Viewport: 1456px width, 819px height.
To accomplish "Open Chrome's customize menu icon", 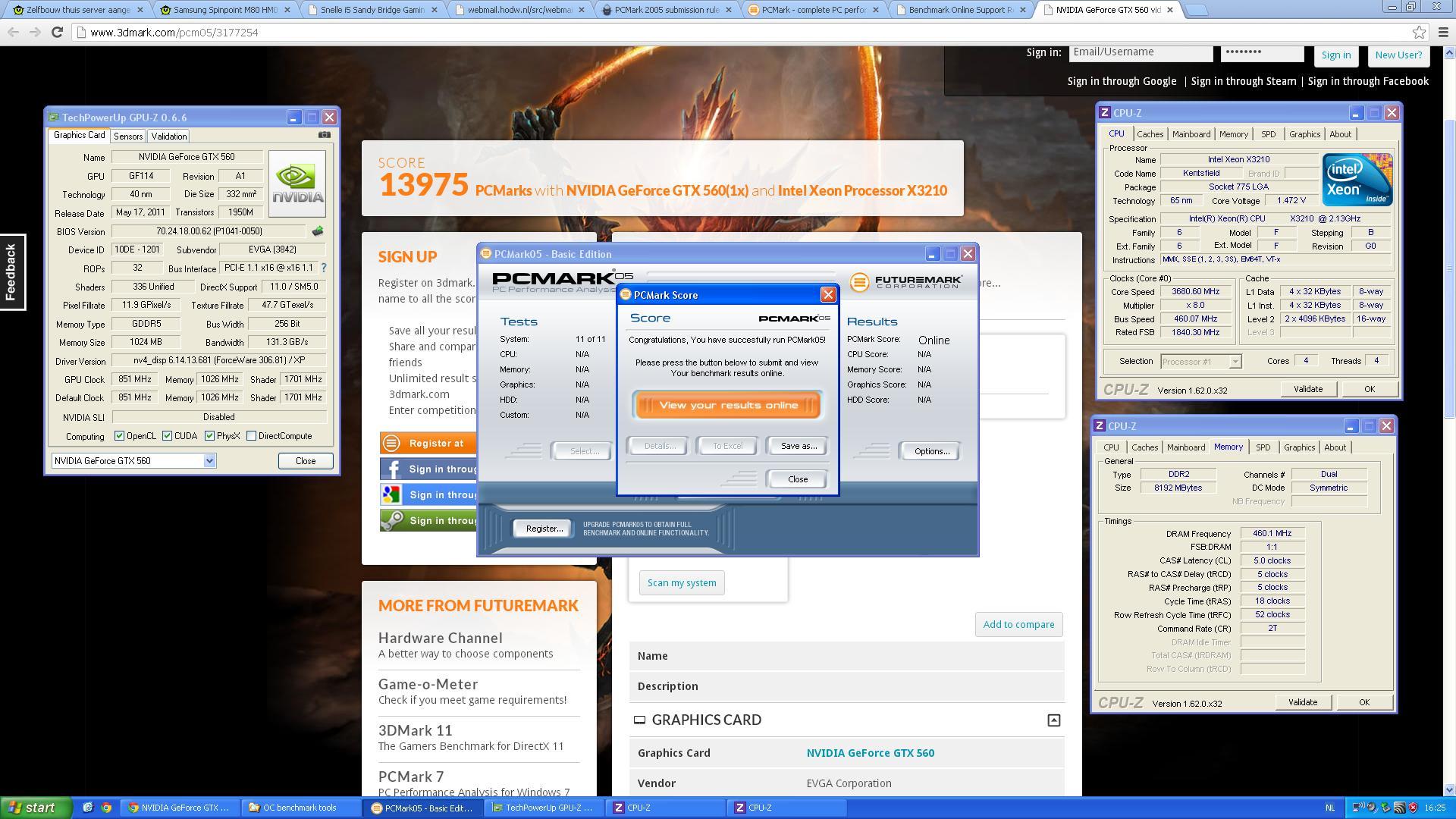I will click(x=1443, y=32).
